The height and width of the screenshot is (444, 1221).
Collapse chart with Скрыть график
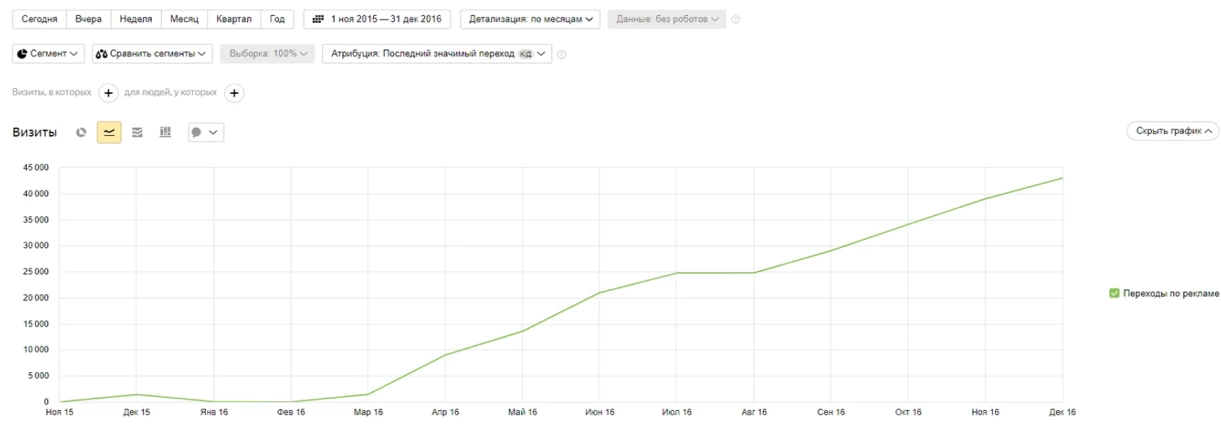1172,131
